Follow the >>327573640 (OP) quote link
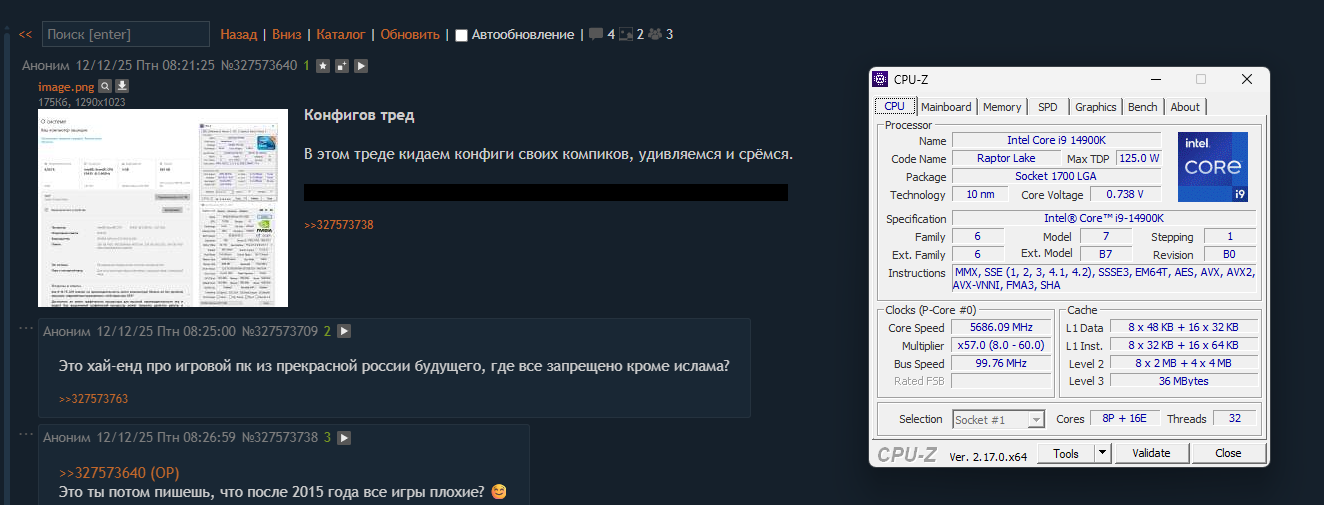This screenshot has width=1324, height=505. pos(119,472)
